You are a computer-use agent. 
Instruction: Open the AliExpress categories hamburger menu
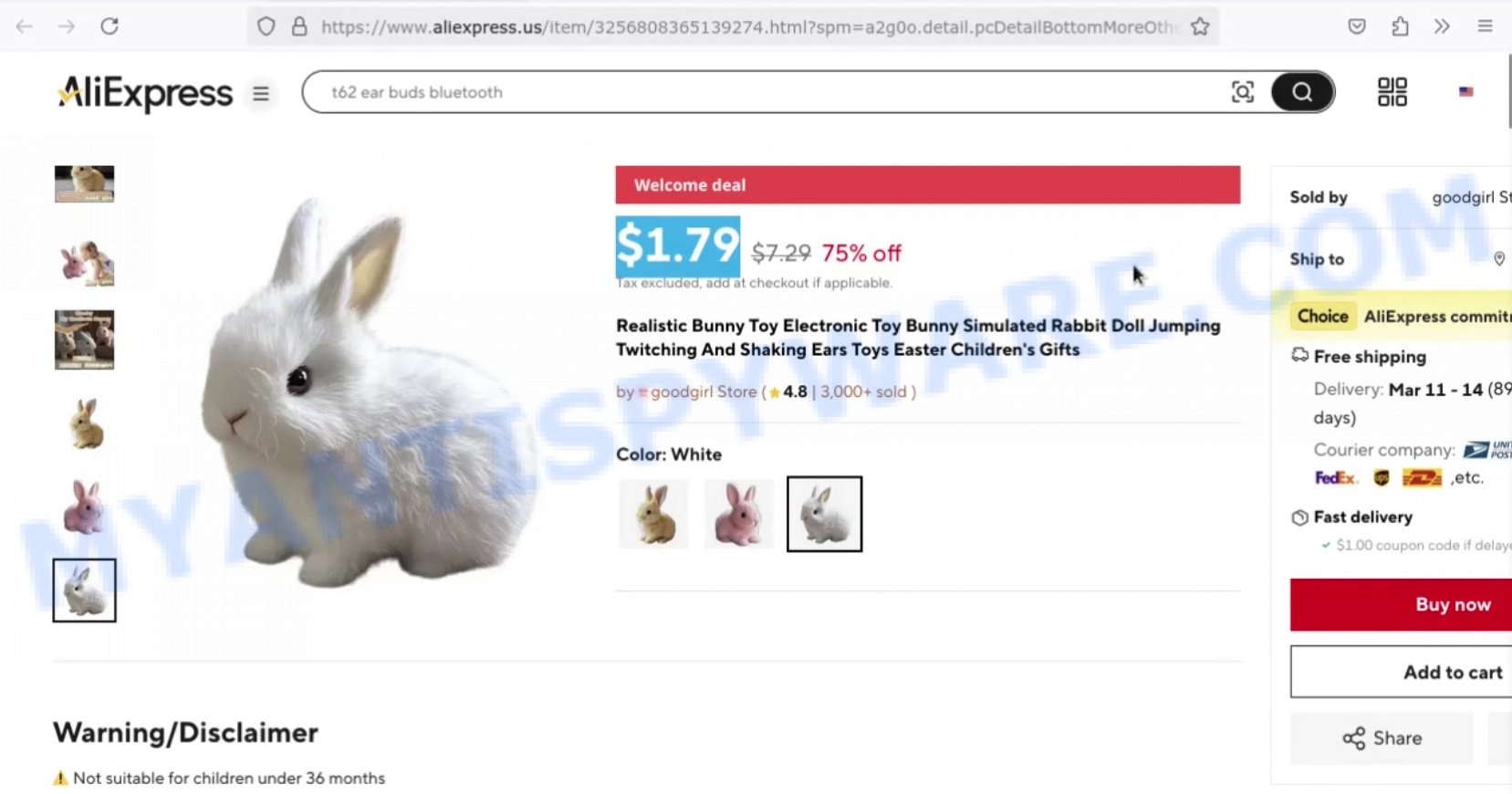point(261,93)
